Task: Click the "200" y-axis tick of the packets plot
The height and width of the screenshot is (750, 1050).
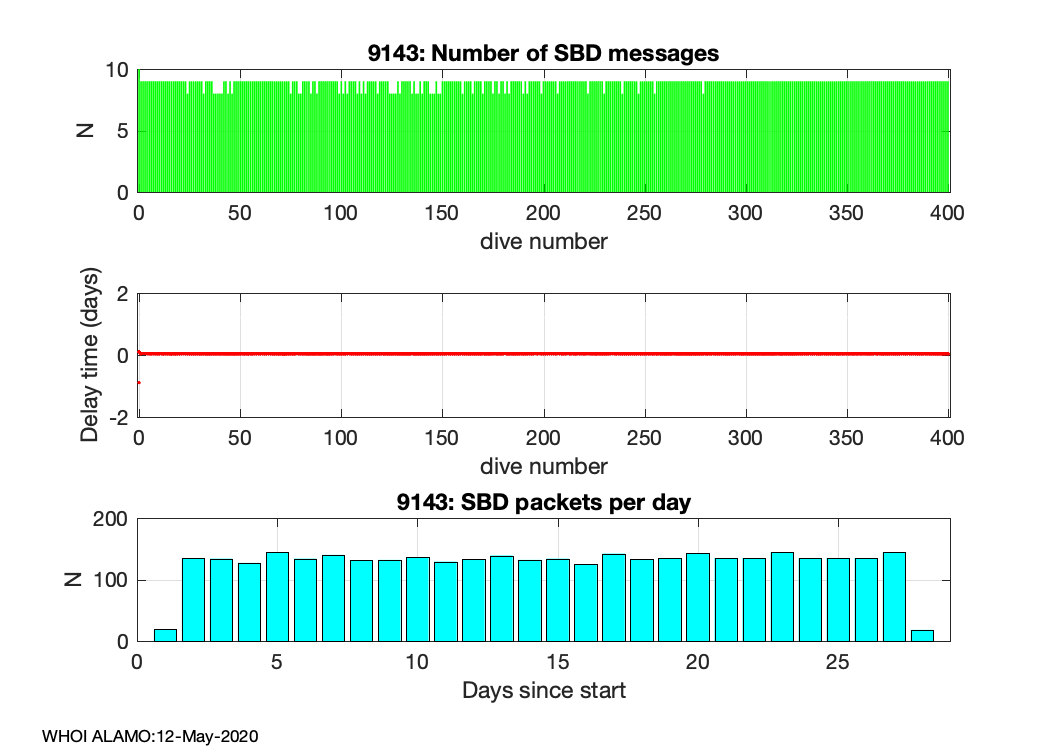Action: tap(112, 519)
